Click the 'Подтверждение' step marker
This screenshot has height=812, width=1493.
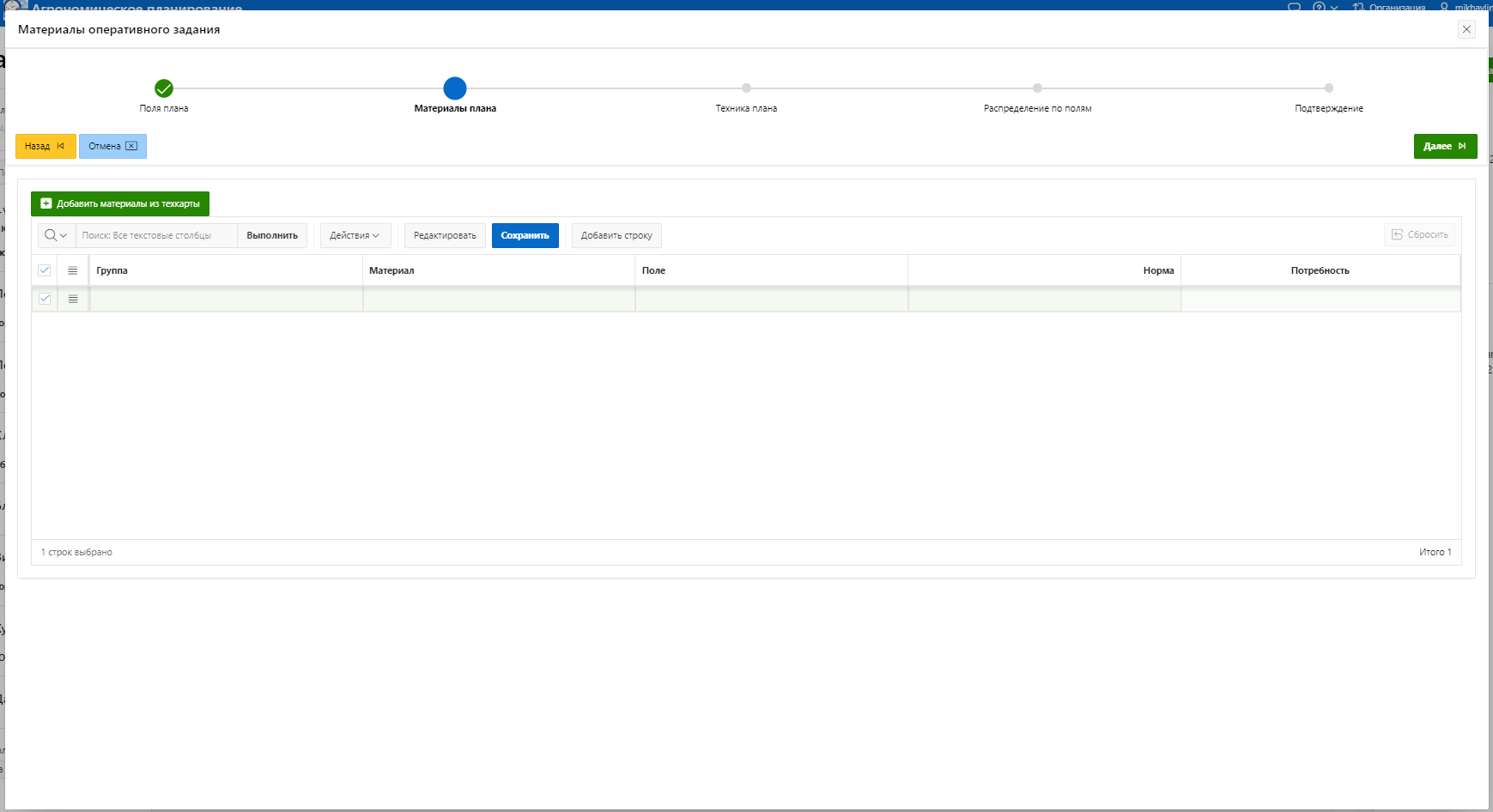[1328, 88]
